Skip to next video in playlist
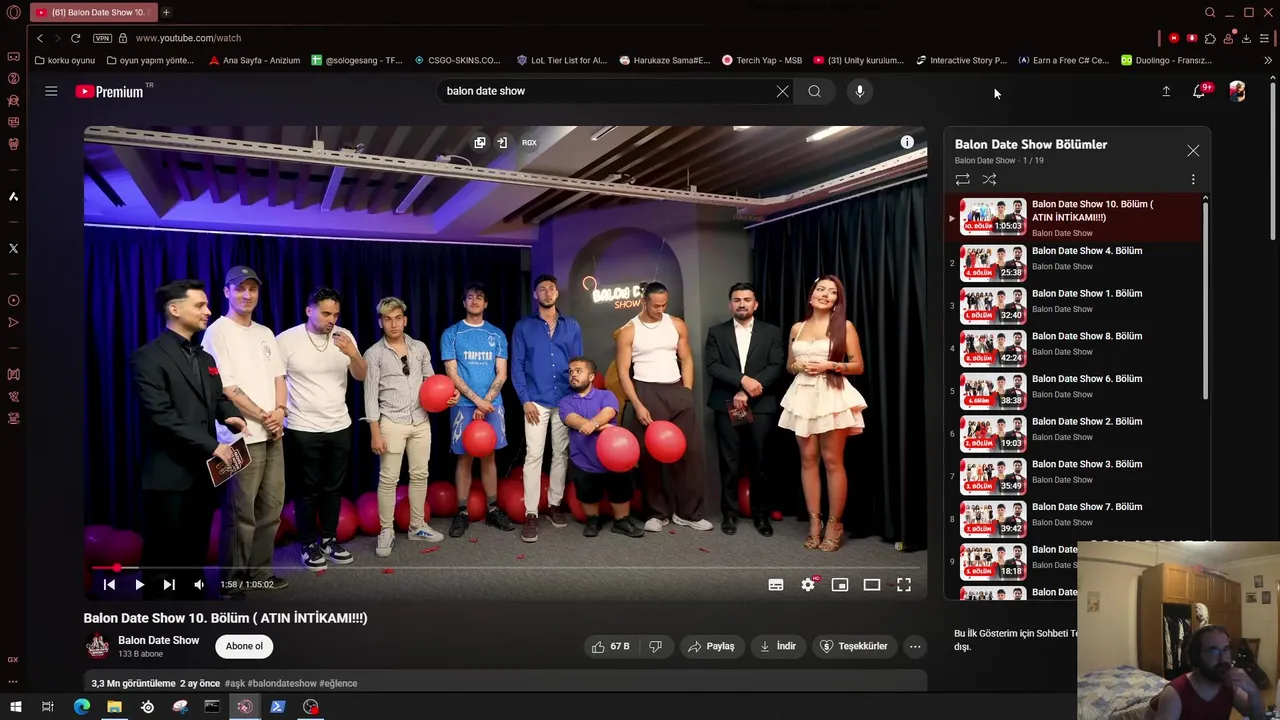Viewport: 1280px width, 720px height. coord(169,585)
